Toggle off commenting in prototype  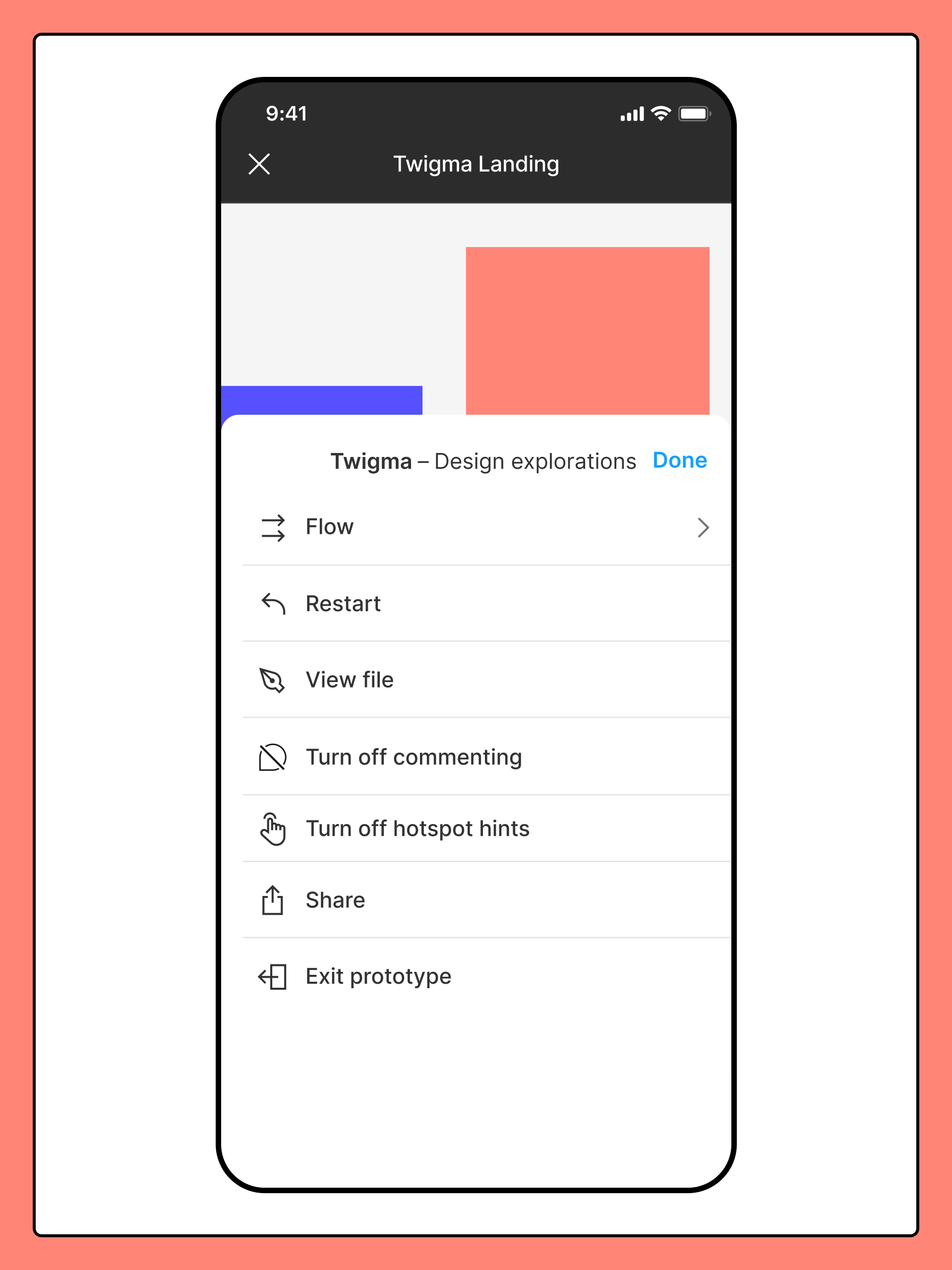coord(415,757)
